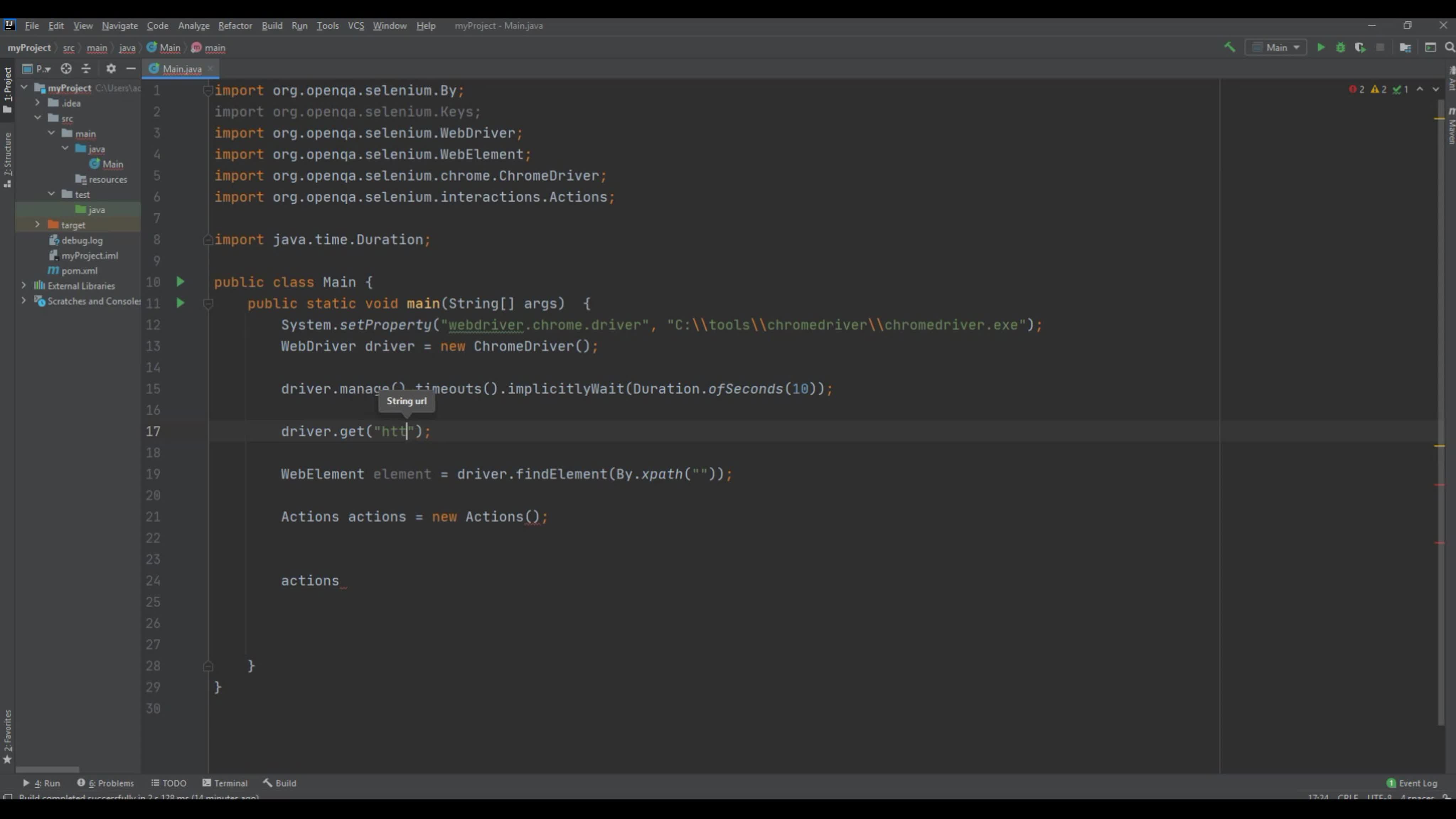Open the Main run configuration dropdown
The image size is (1456, 819).
(x=1276, y=48)
